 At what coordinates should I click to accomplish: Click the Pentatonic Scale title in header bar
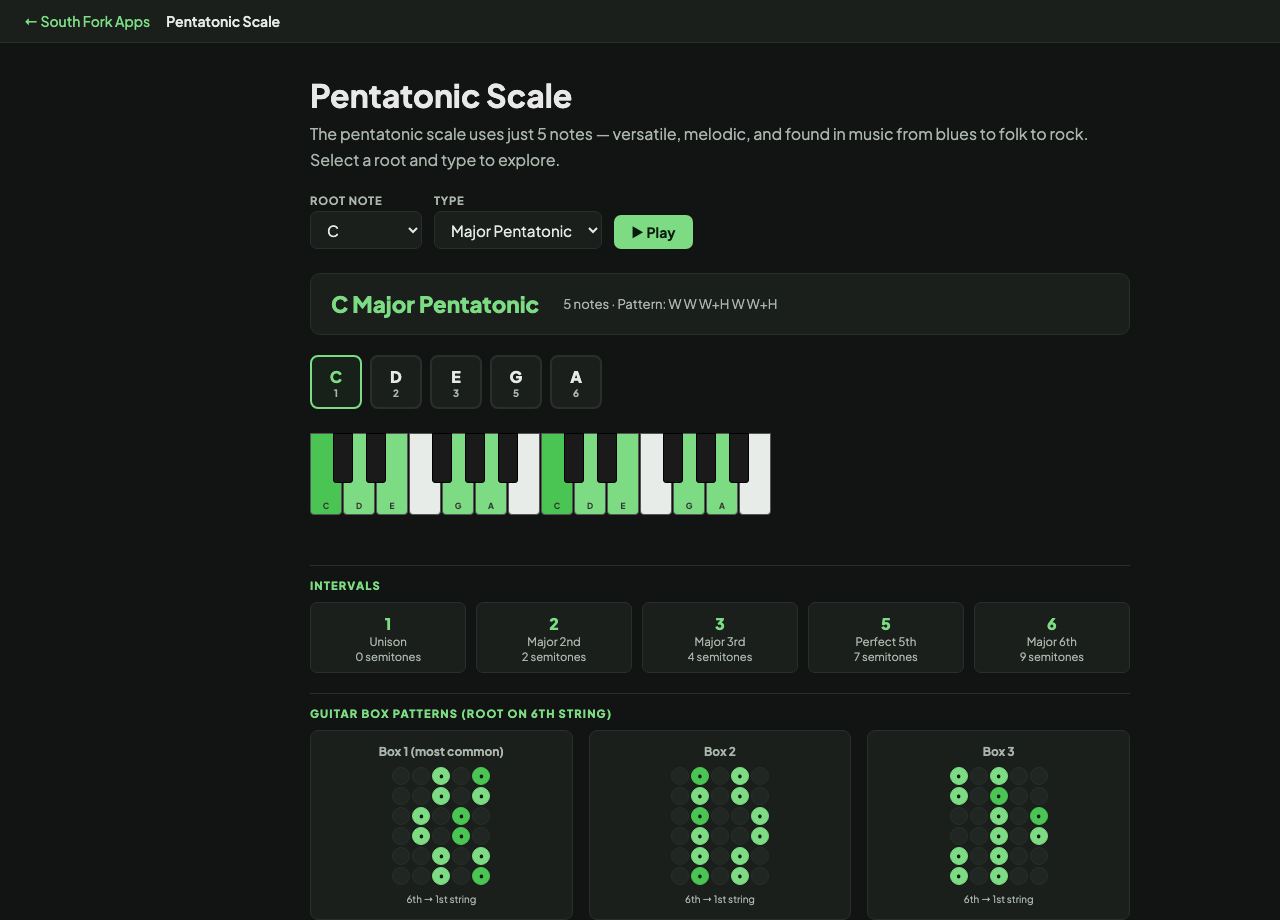pos(223,21)
